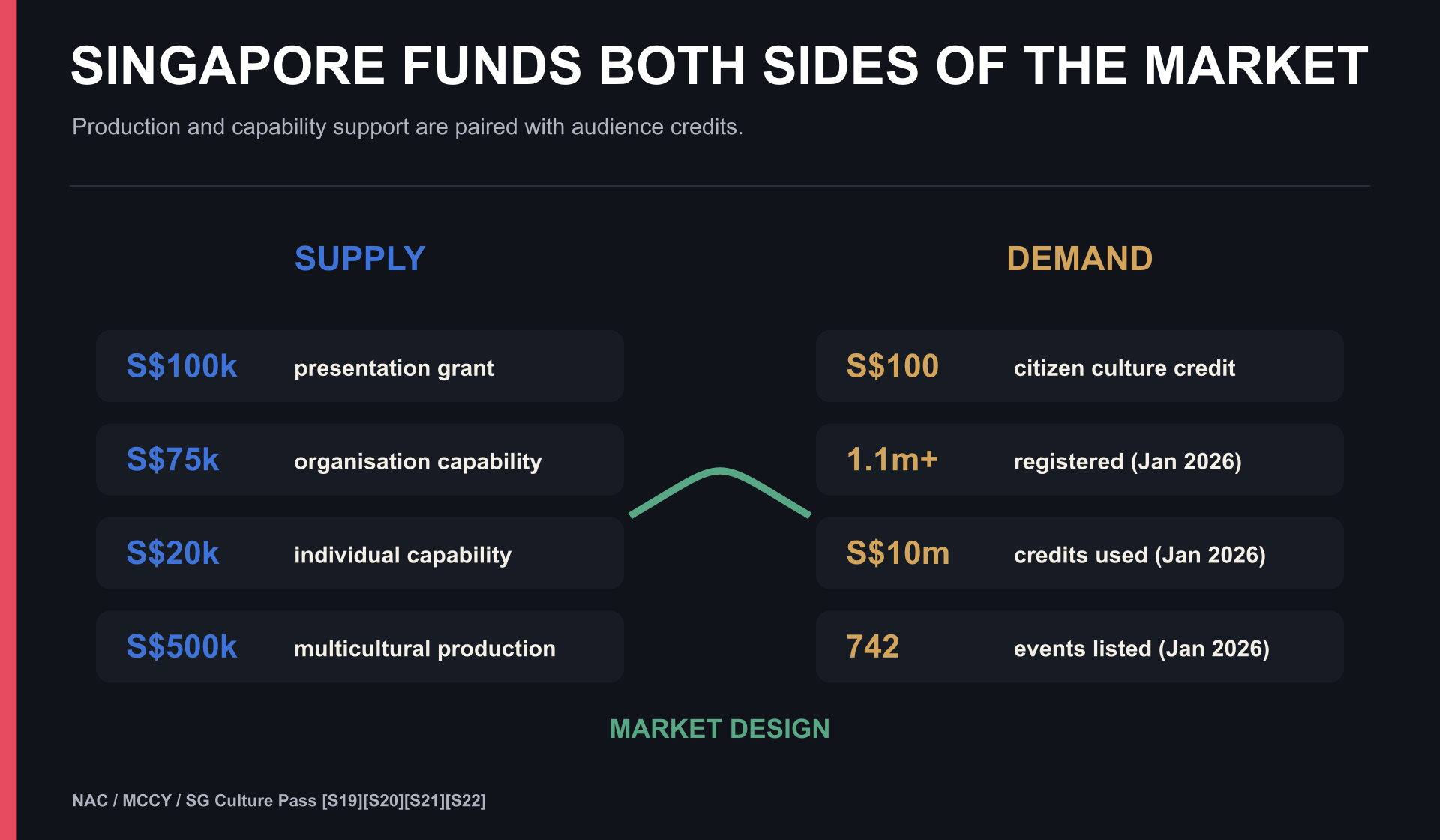Click the horizontal divider line under subtitle

[x=720, y=186]
